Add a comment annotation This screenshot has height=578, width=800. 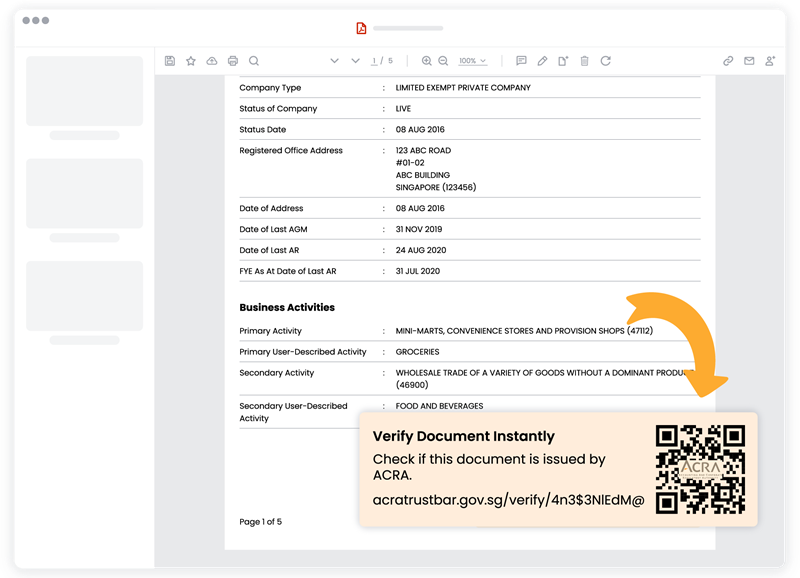coord(521,61)
